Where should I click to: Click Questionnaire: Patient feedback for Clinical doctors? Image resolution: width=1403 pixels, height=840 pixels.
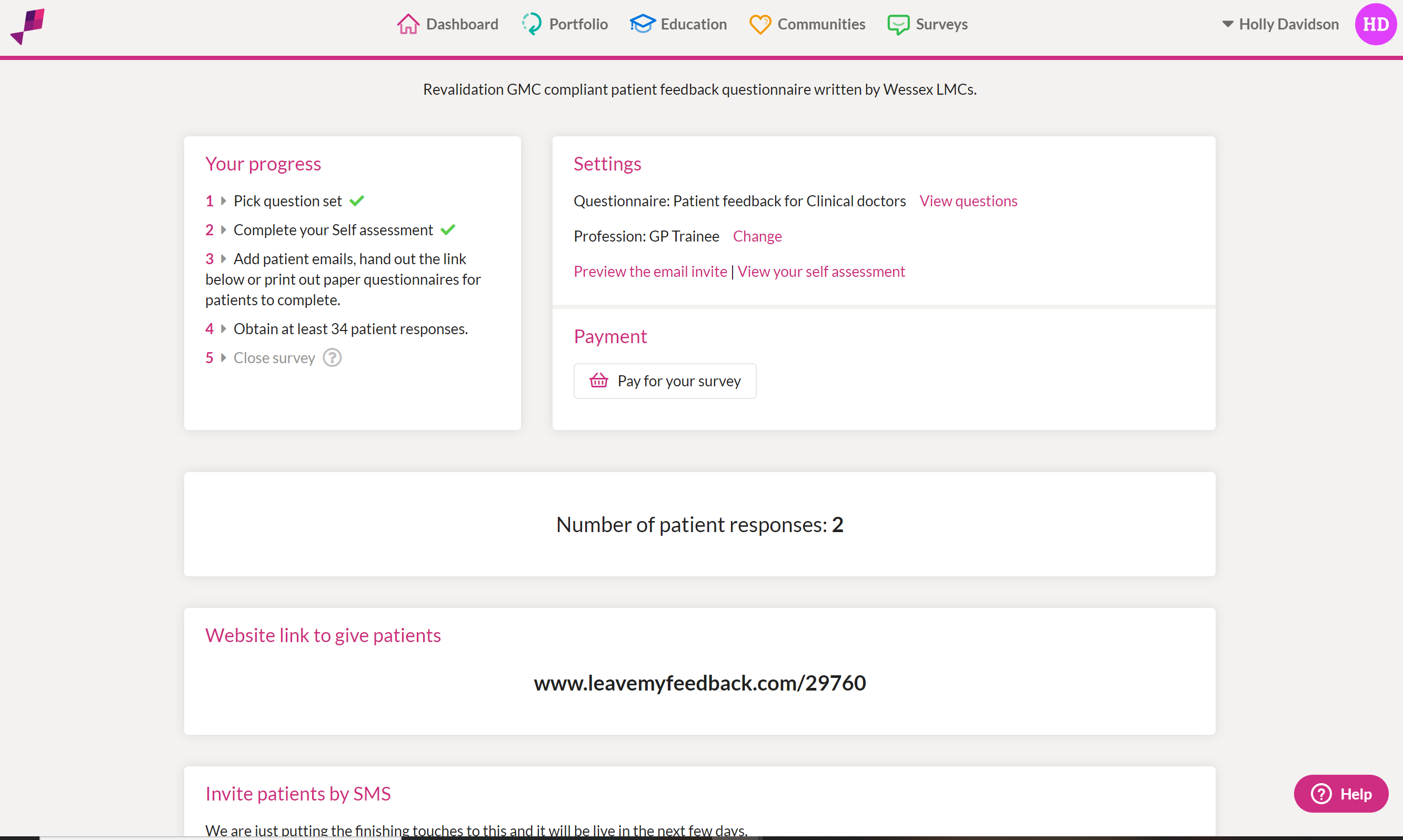740,201
